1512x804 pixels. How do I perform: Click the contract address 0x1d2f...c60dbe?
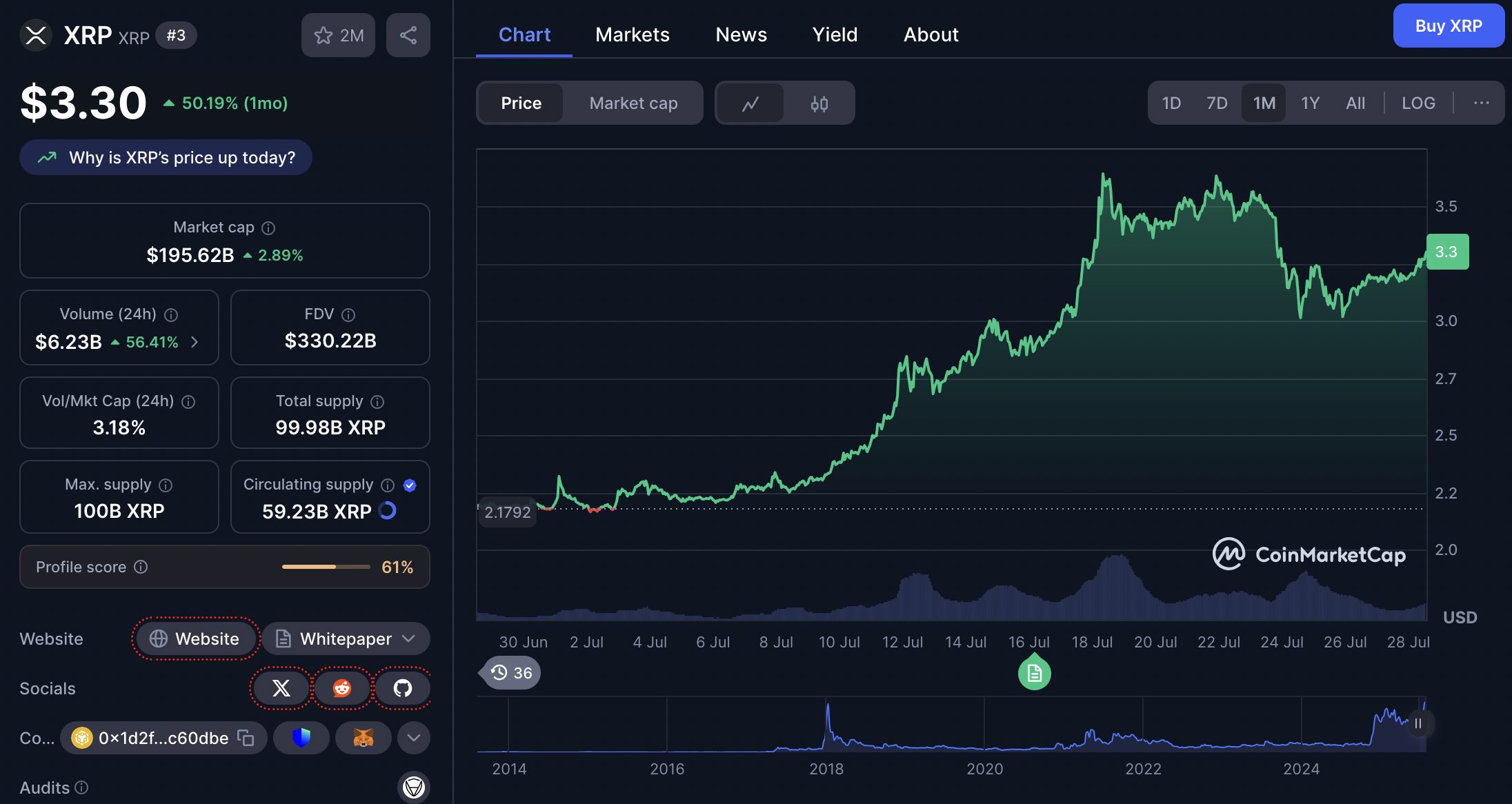[x=163, y=738]
